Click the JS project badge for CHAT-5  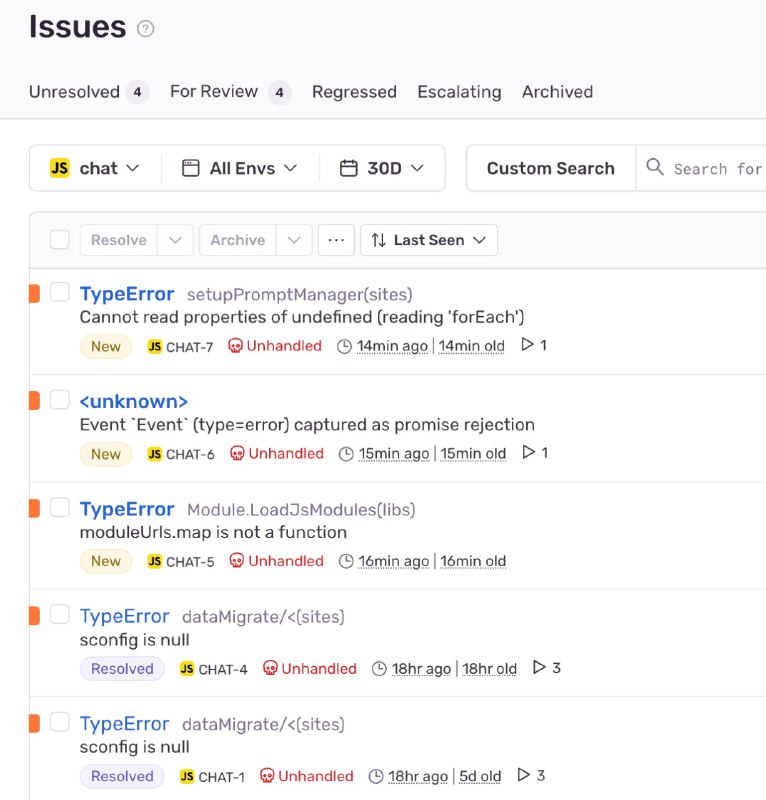pyautogui.click(x=154, y=561)
